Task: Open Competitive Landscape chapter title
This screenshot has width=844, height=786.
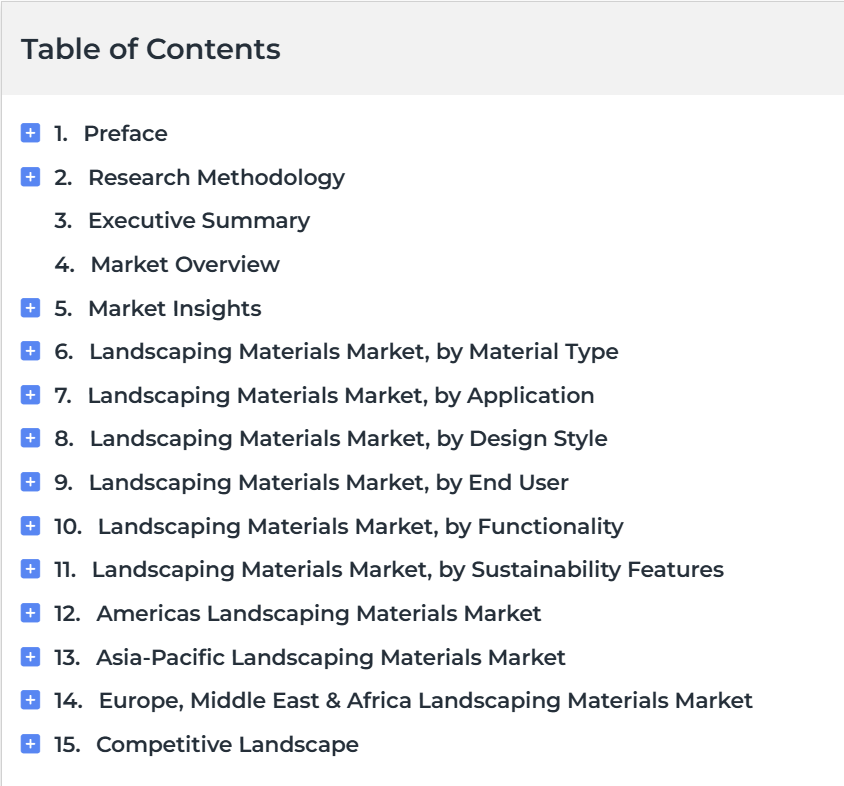Action: click(x=227, y=745)
